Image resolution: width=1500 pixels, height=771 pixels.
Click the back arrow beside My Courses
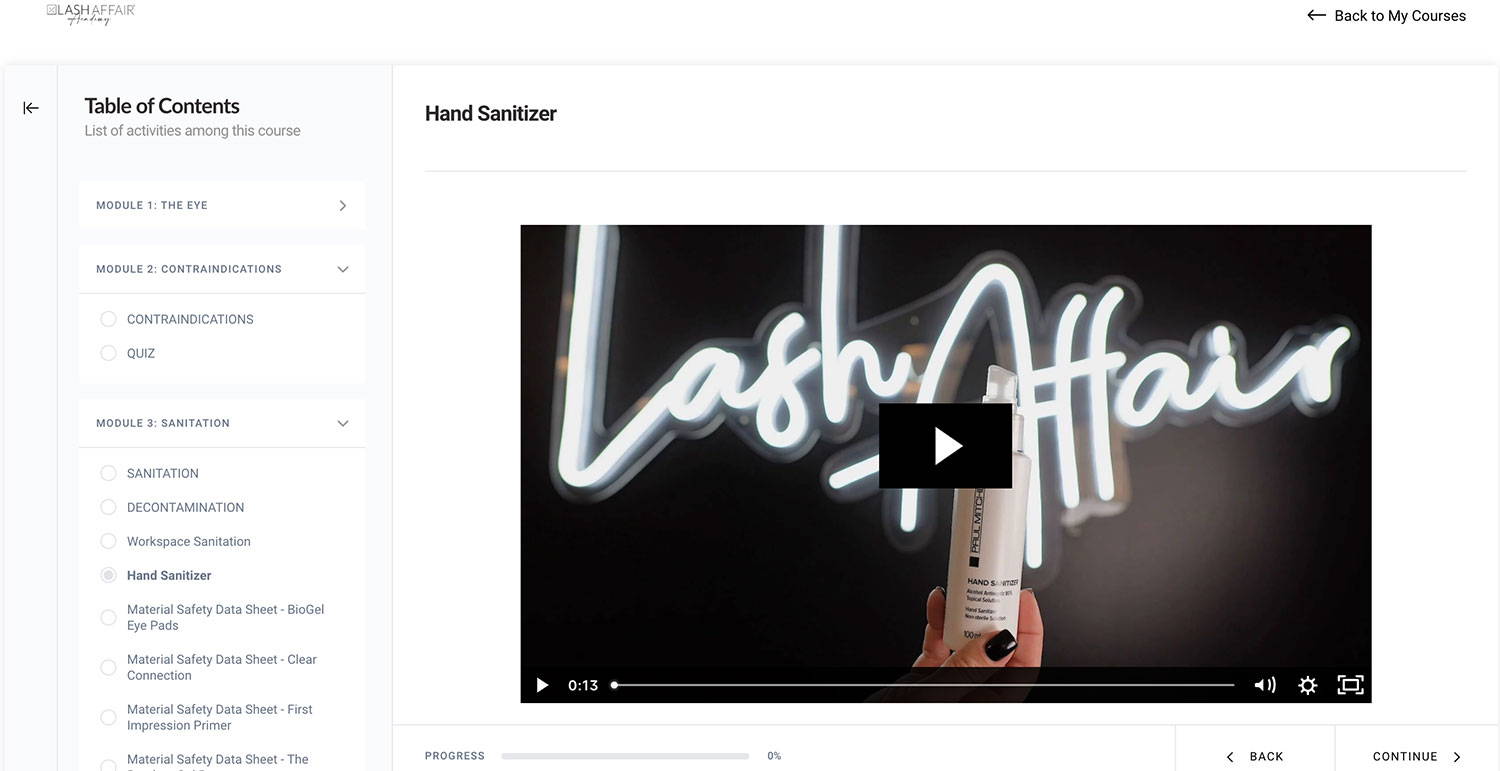tap(1316, 15)
